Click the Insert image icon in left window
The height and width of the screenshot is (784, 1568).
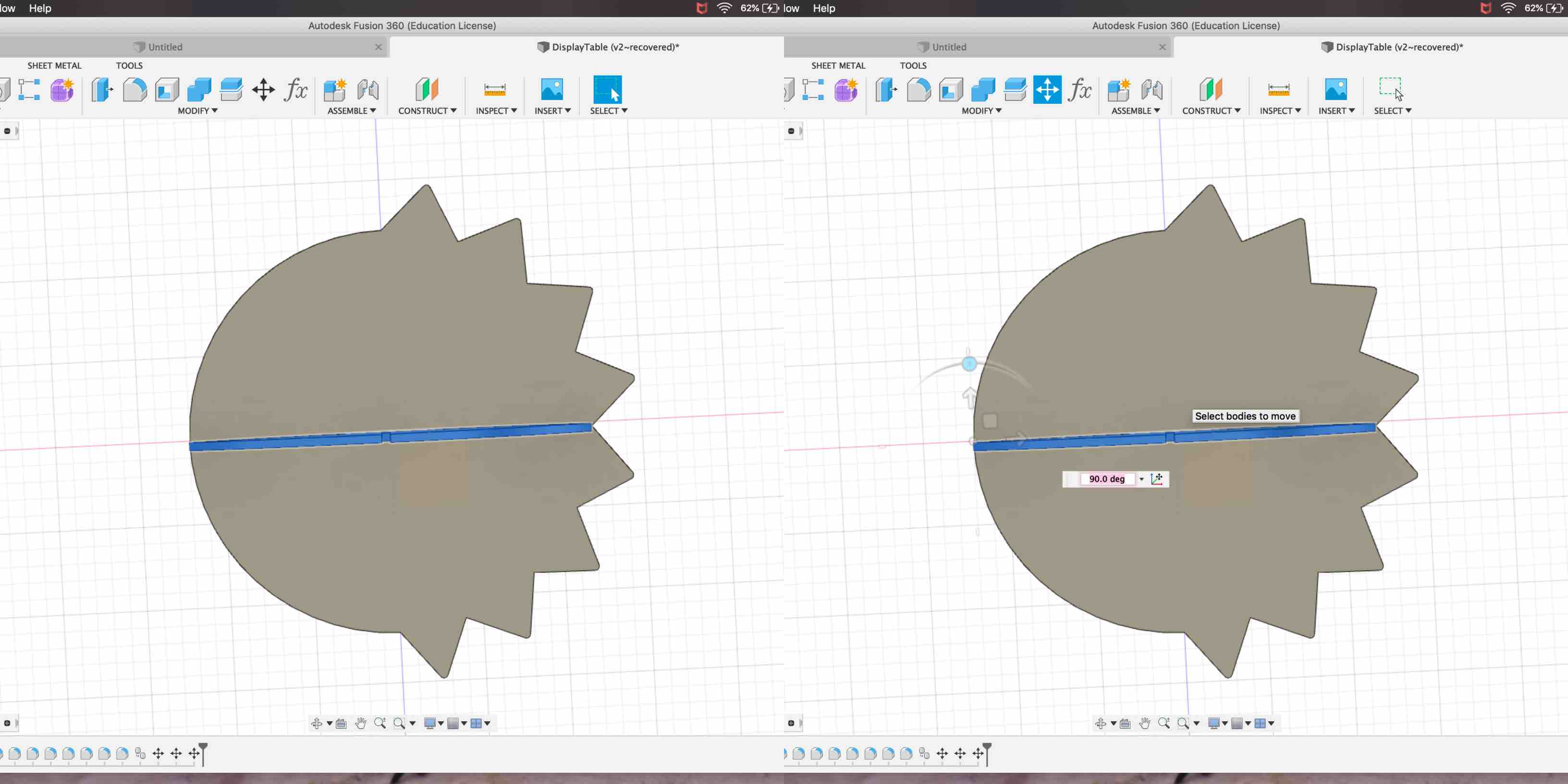click(x=552, y=89)
